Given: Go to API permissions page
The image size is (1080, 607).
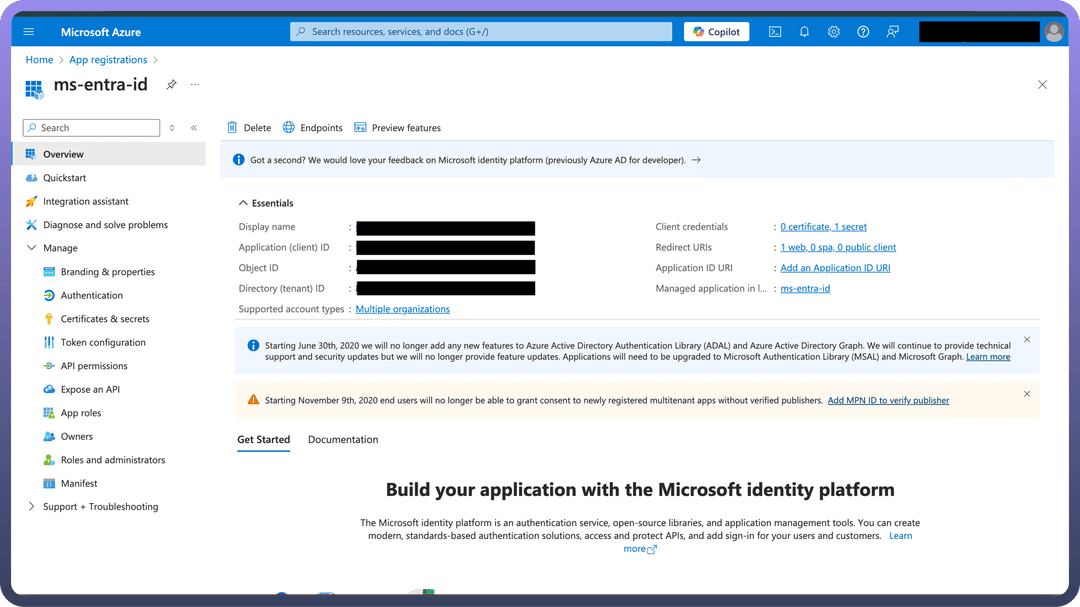Looking at the screenshot, I should pos(94,366).
